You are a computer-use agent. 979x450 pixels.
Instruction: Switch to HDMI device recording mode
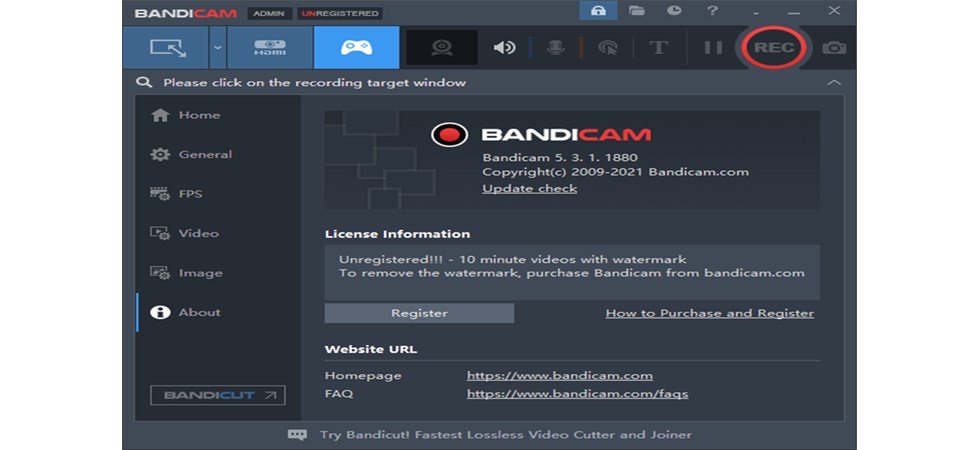(270, 47)
